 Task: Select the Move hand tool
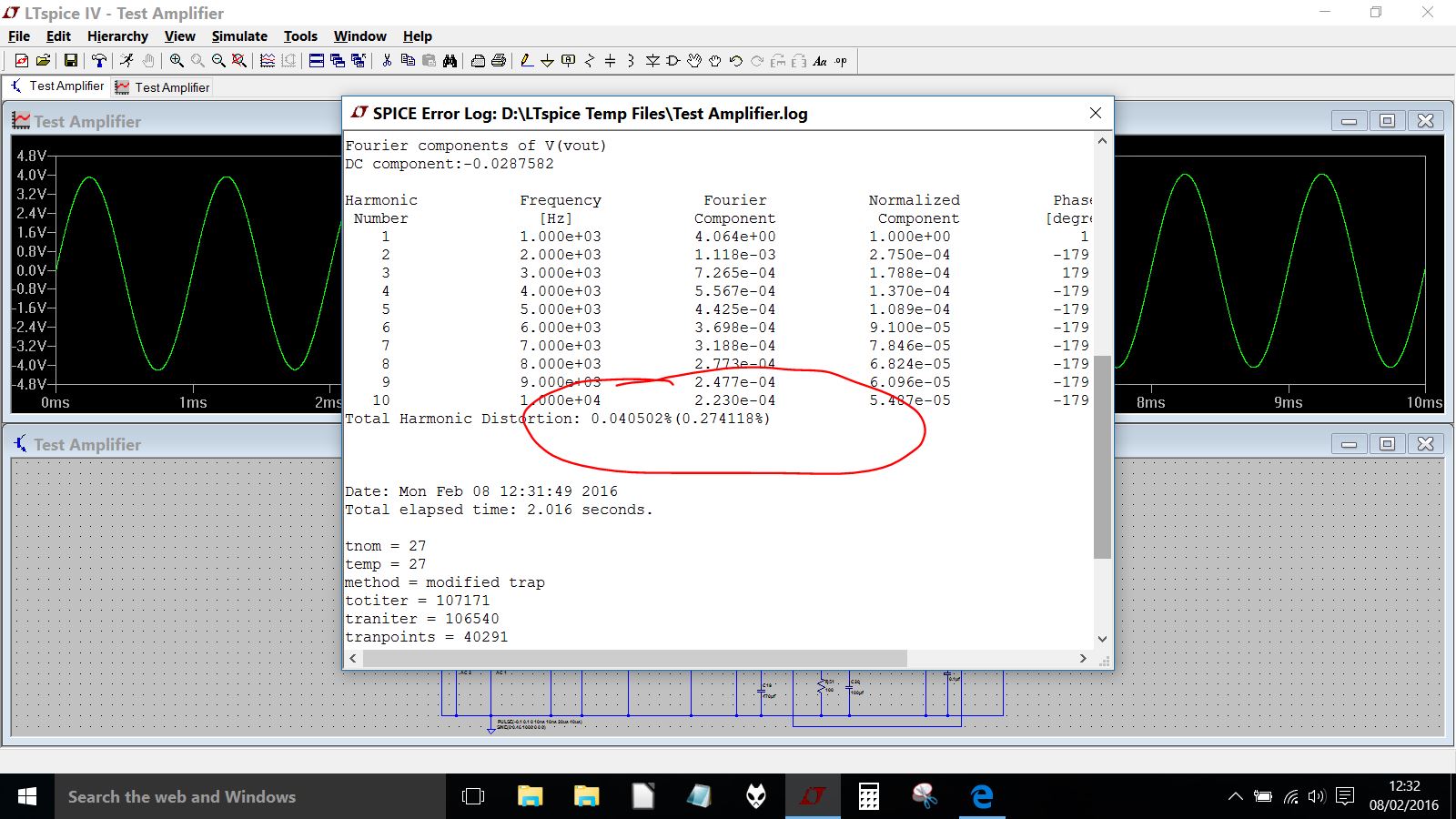(x=694, y=61)
